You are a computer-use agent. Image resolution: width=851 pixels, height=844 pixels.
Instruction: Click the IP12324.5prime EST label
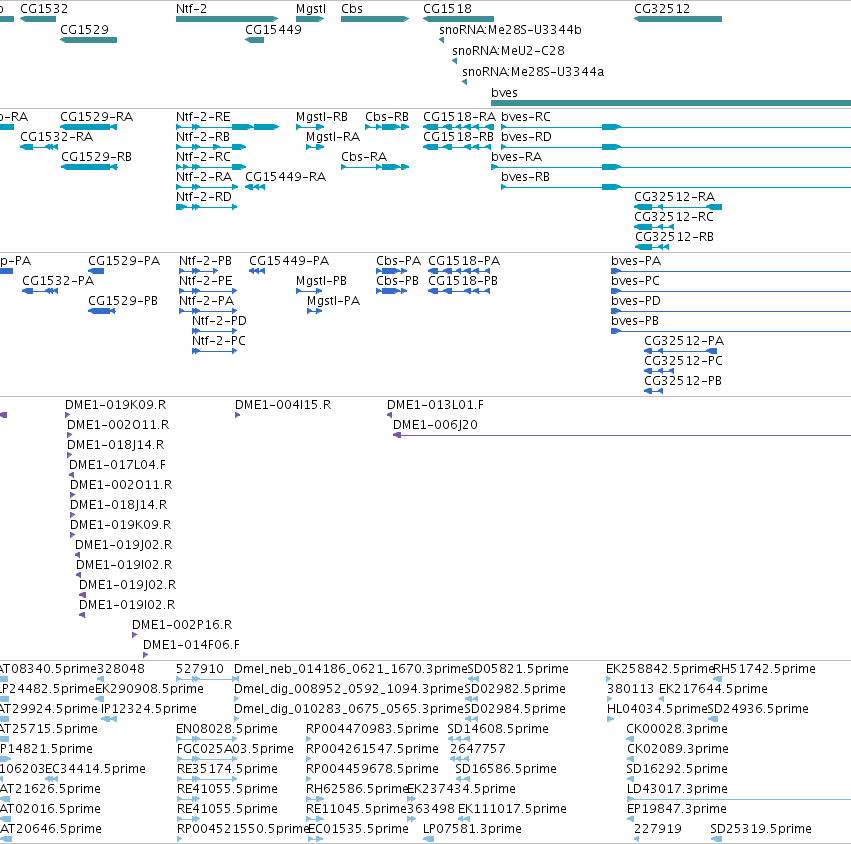[x=149, y=708]
